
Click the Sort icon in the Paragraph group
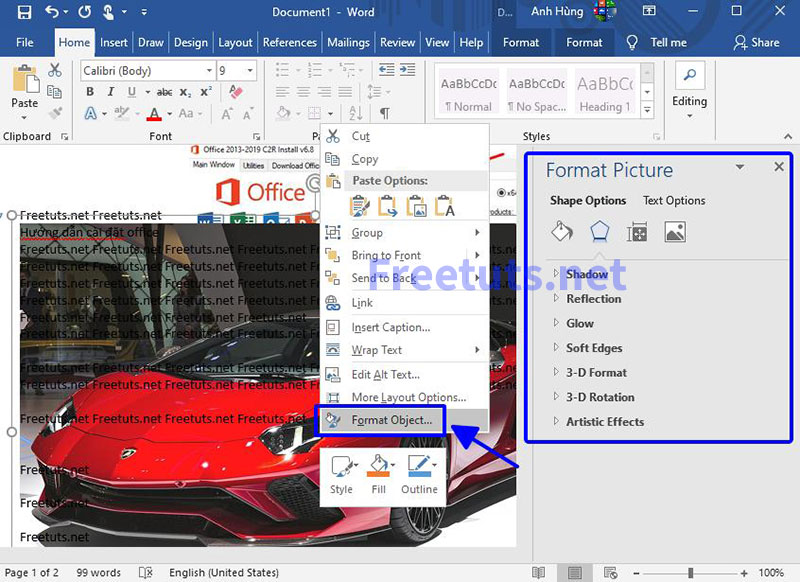(354, 112)
